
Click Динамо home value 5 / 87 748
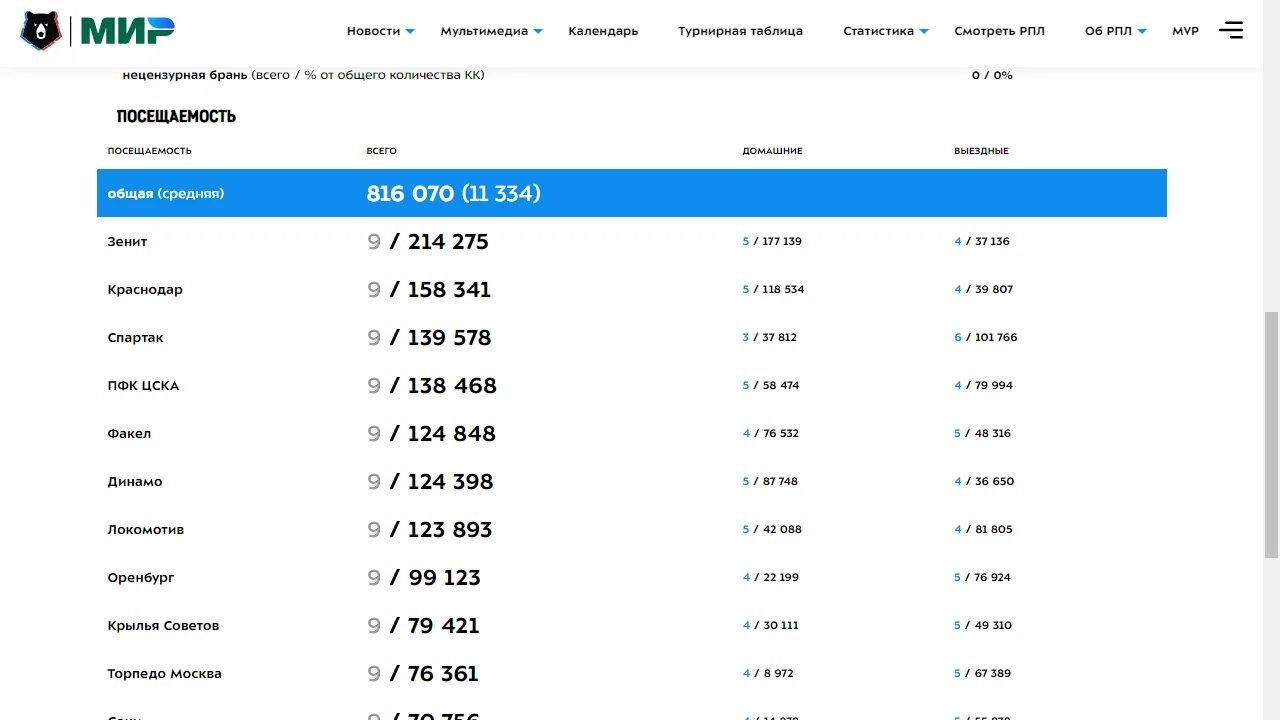(770, 481)
